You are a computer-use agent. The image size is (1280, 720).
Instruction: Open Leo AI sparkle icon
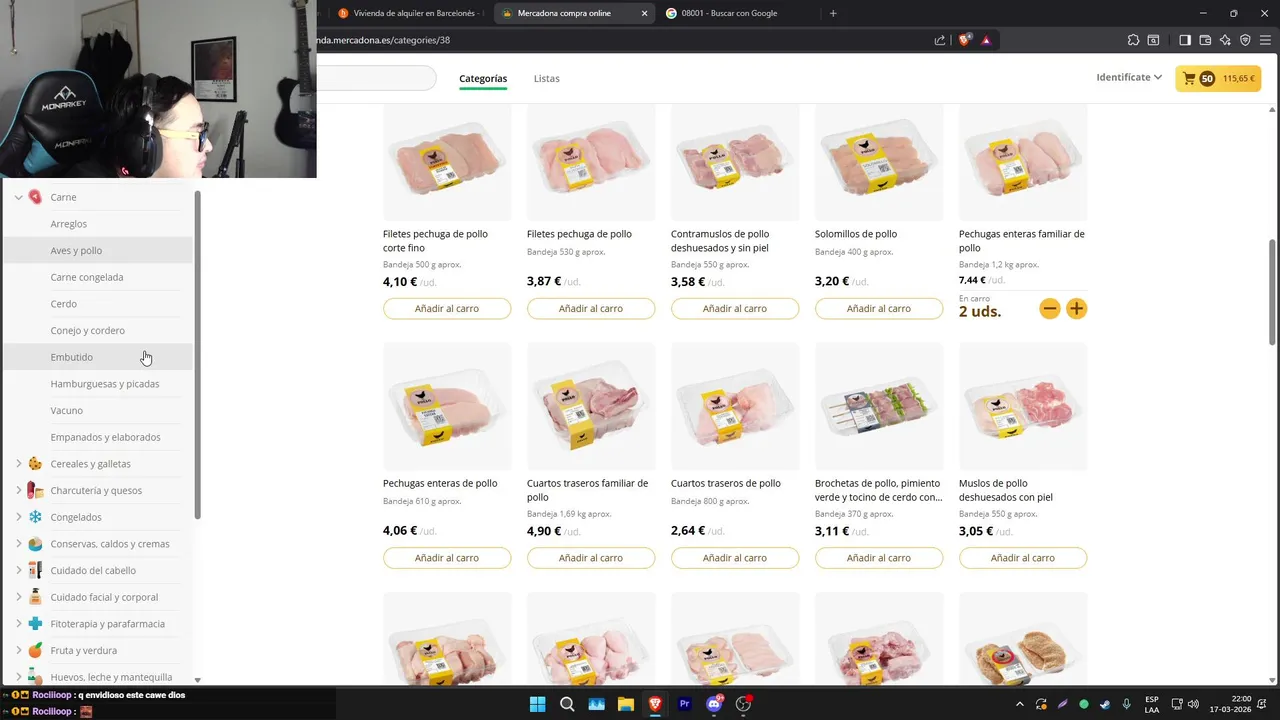[1225, 40]
